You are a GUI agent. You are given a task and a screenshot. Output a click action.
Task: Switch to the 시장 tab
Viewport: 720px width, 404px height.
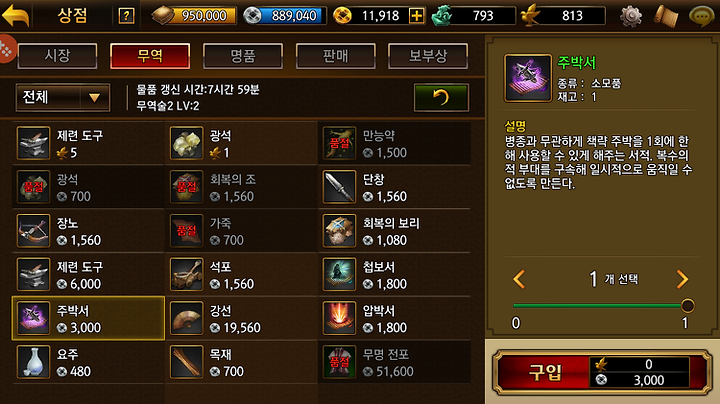(x=57, y=56)
